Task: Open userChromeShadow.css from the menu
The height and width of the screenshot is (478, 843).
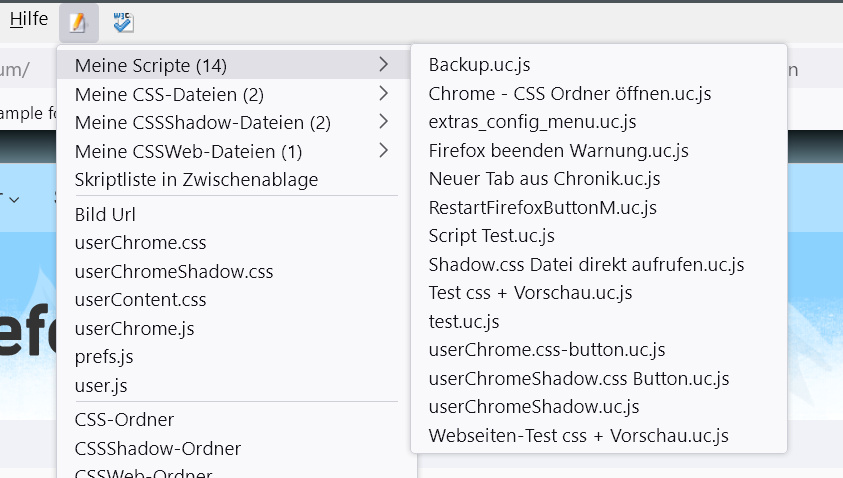Action: point(173,271)
